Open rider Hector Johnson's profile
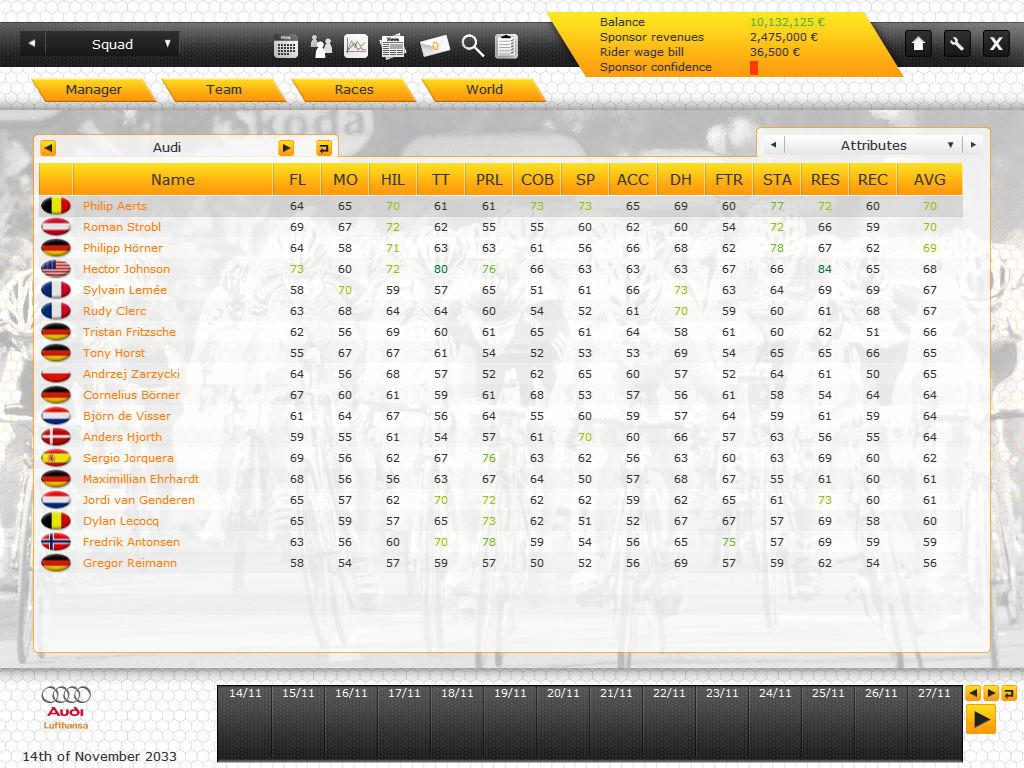Image resolution: width=1024 pixels, height=768 pixels. tap(126, 269)
